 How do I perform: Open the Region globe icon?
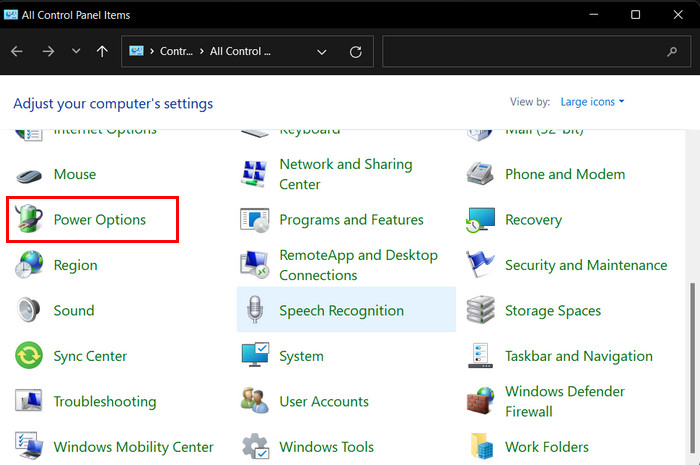[x=29, y=265]
